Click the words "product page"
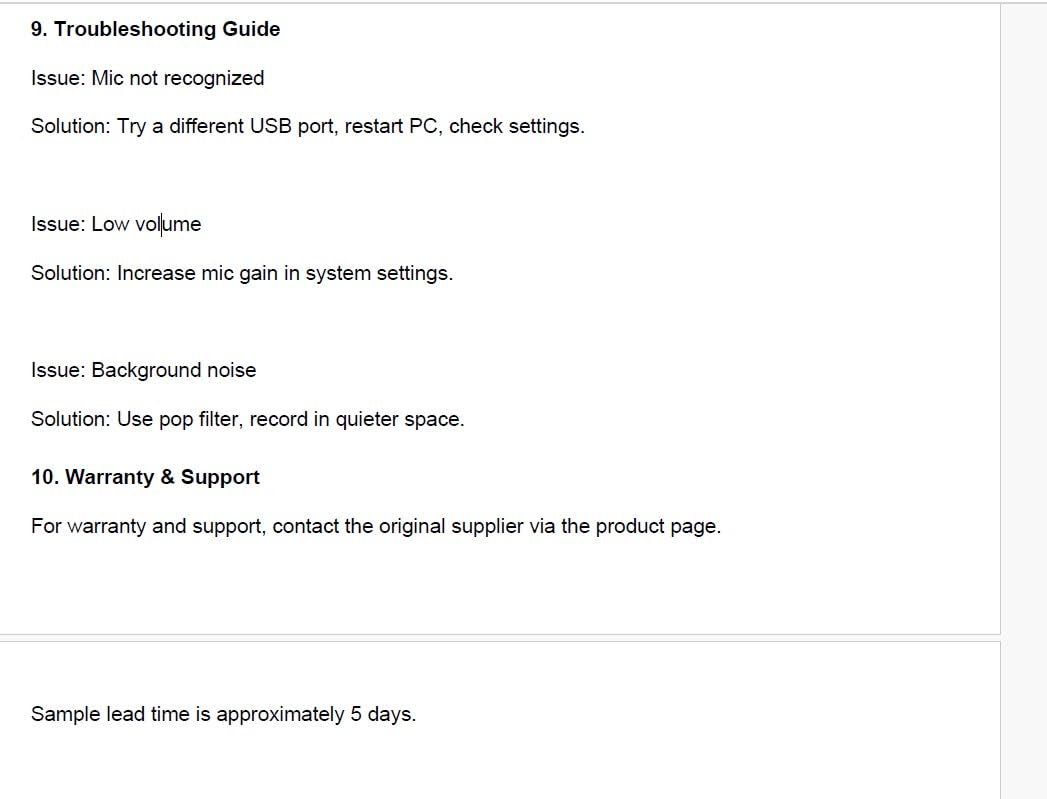This screenshot has width=1047, height=799. [x=656, y=526]
